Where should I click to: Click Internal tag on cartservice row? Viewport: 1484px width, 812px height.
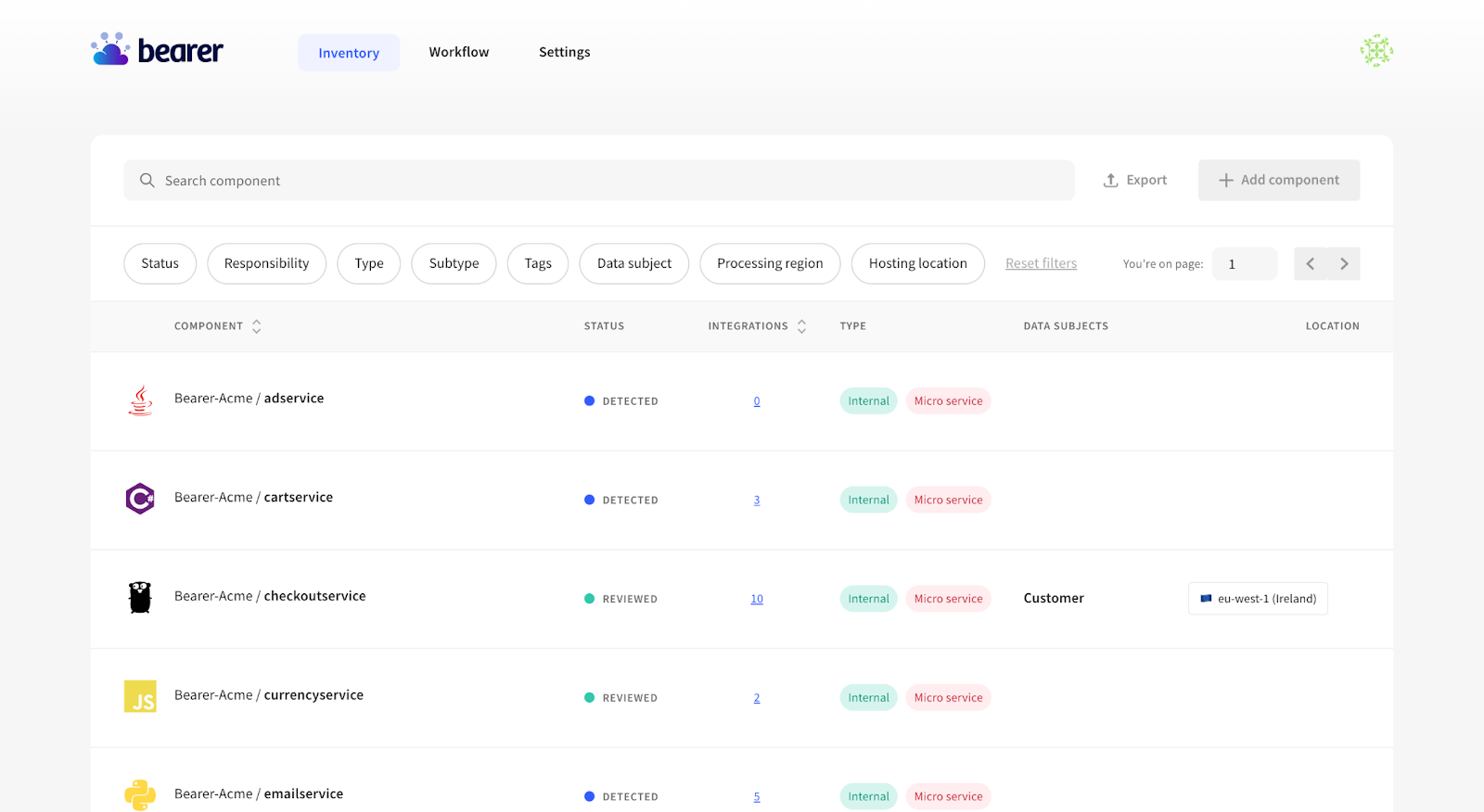click(x=869, y=500)
